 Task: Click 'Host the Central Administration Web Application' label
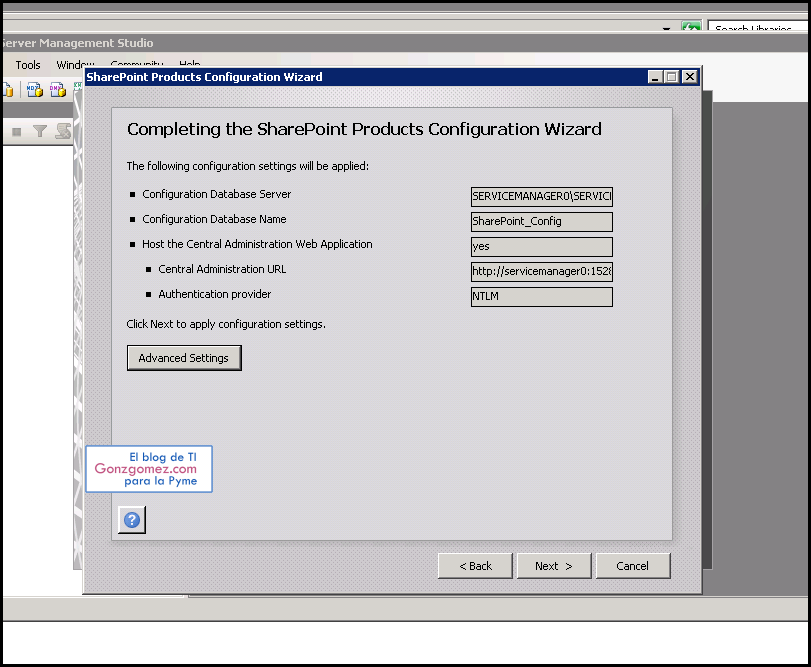pos(257,244)
